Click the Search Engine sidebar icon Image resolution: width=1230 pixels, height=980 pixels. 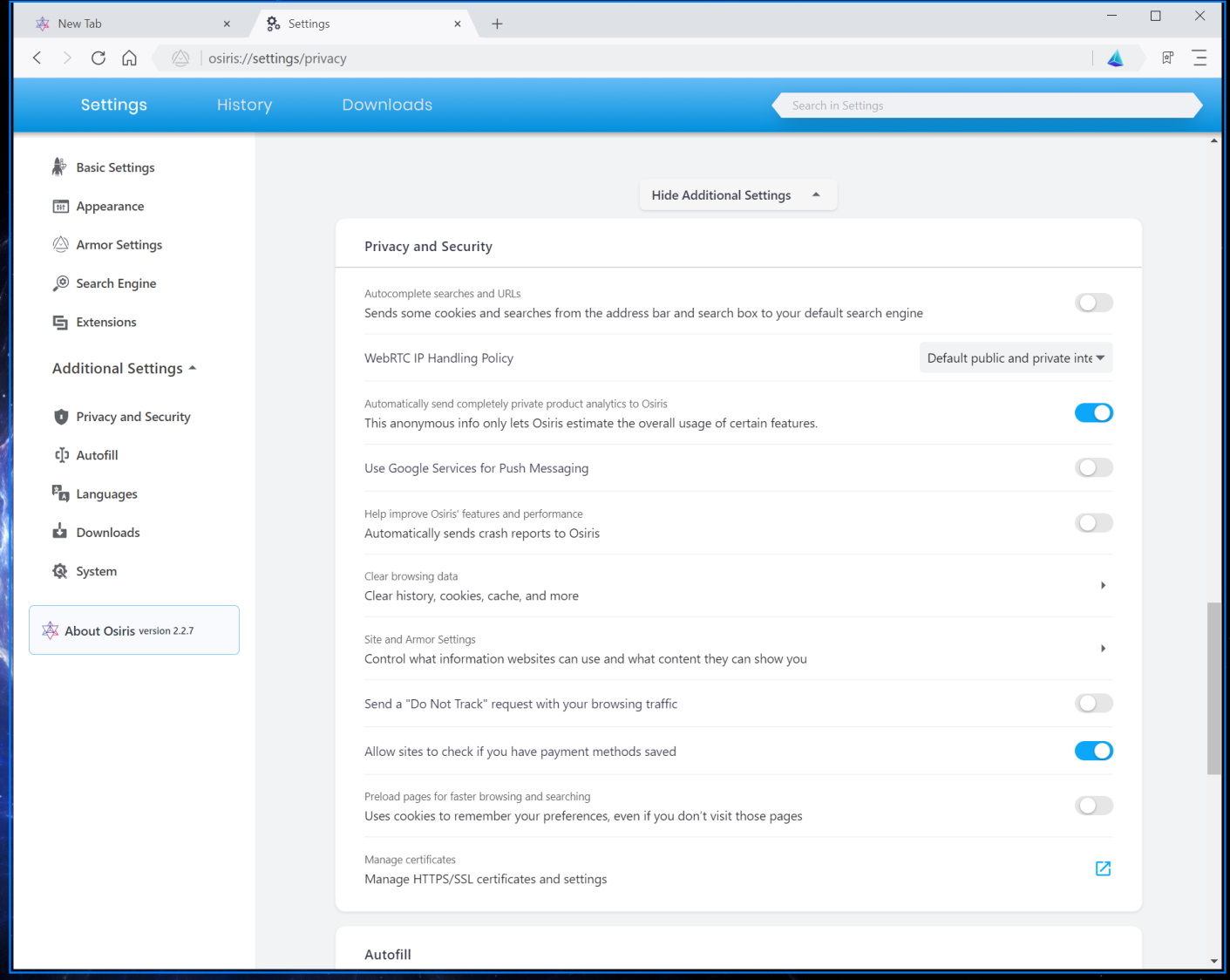click(60, 283)
